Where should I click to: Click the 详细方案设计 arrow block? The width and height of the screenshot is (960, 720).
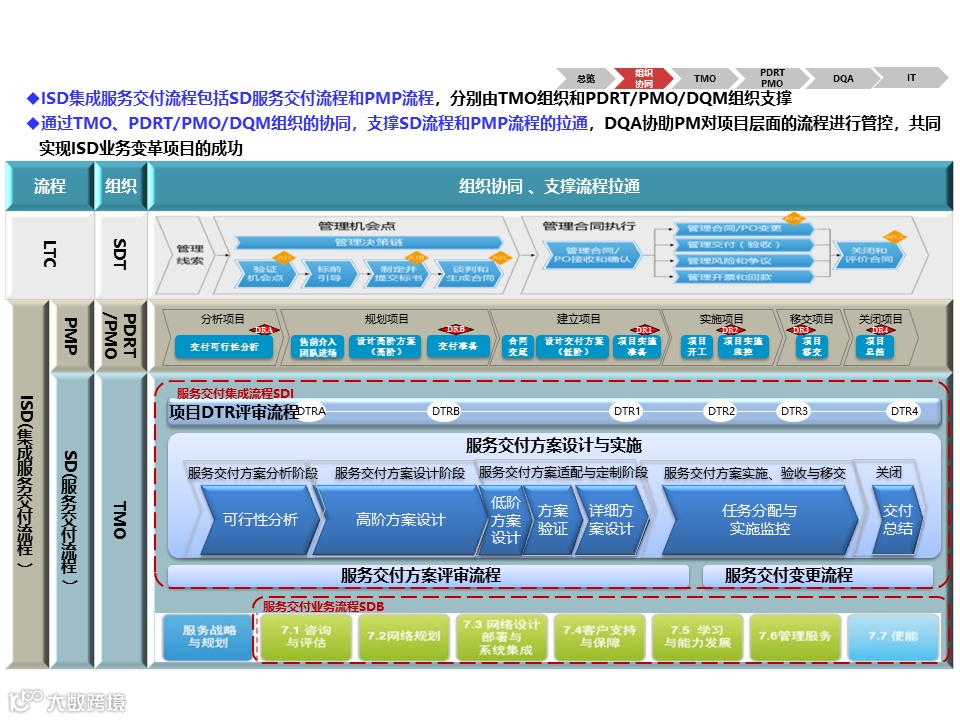(611, 520)
